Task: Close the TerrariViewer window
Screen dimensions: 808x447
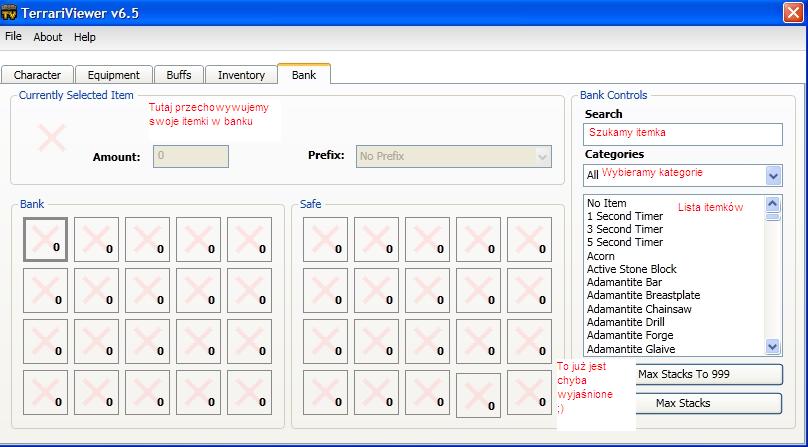Action: [793, 12]
